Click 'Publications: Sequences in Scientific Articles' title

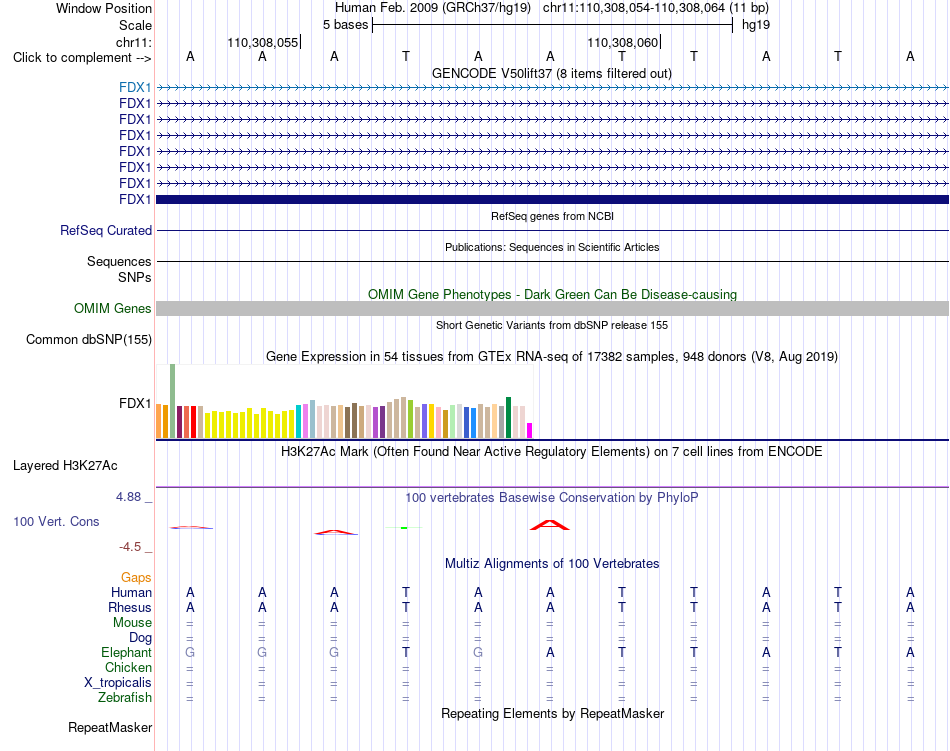(552, 247)
